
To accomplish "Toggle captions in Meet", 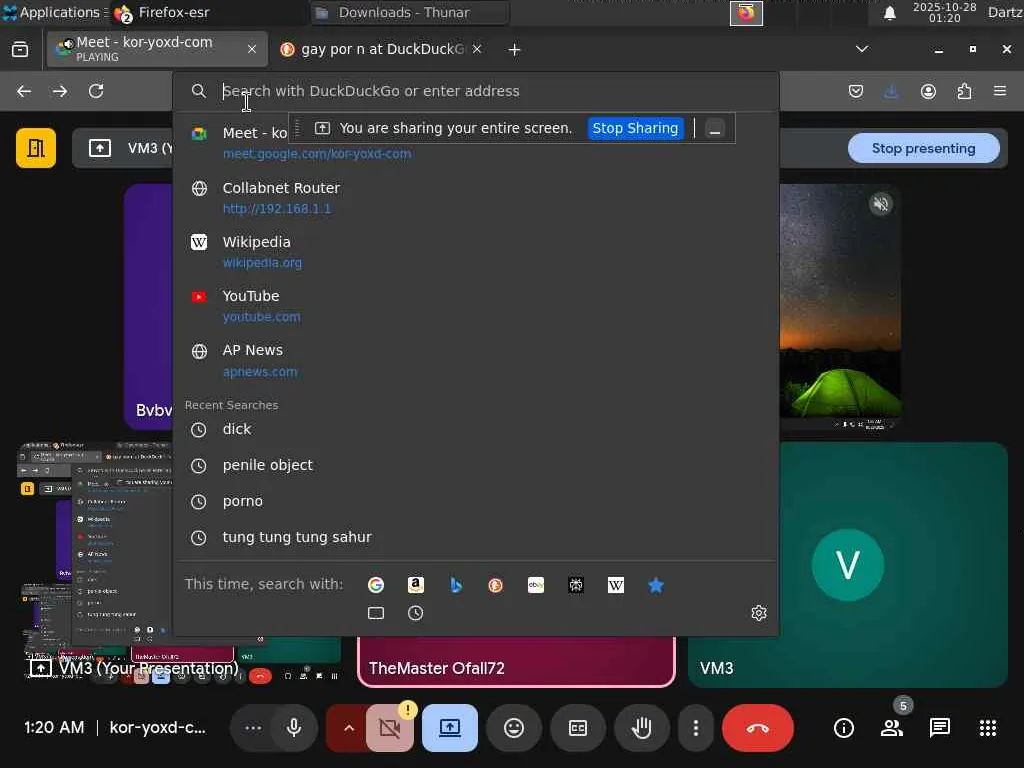I will (578, 728).
